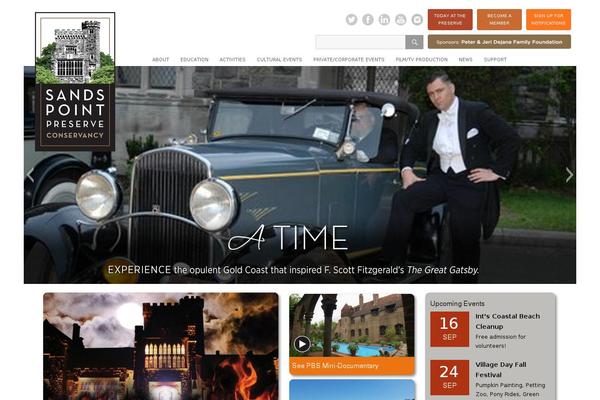Image resolution: width=600 pixels, height=400 pixels.
Task: Focus the site search input field
Action: coord(360,42)
